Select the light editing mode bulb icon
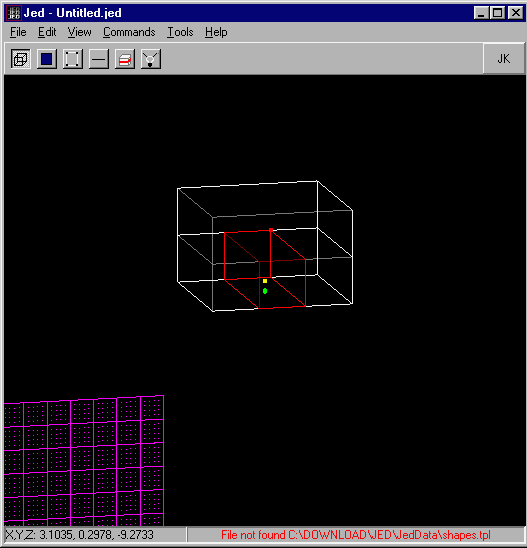 (151, 59)
